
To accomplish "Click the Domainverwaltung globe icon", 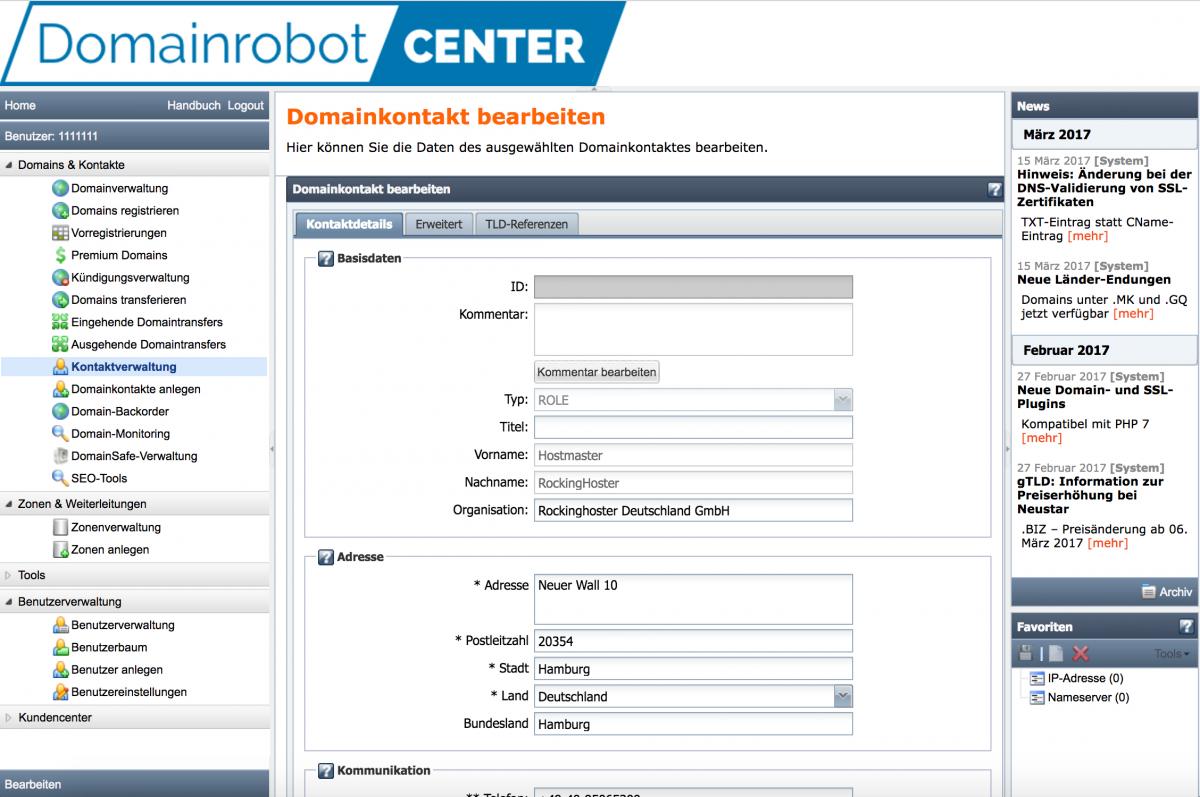I will coord(60,188).
